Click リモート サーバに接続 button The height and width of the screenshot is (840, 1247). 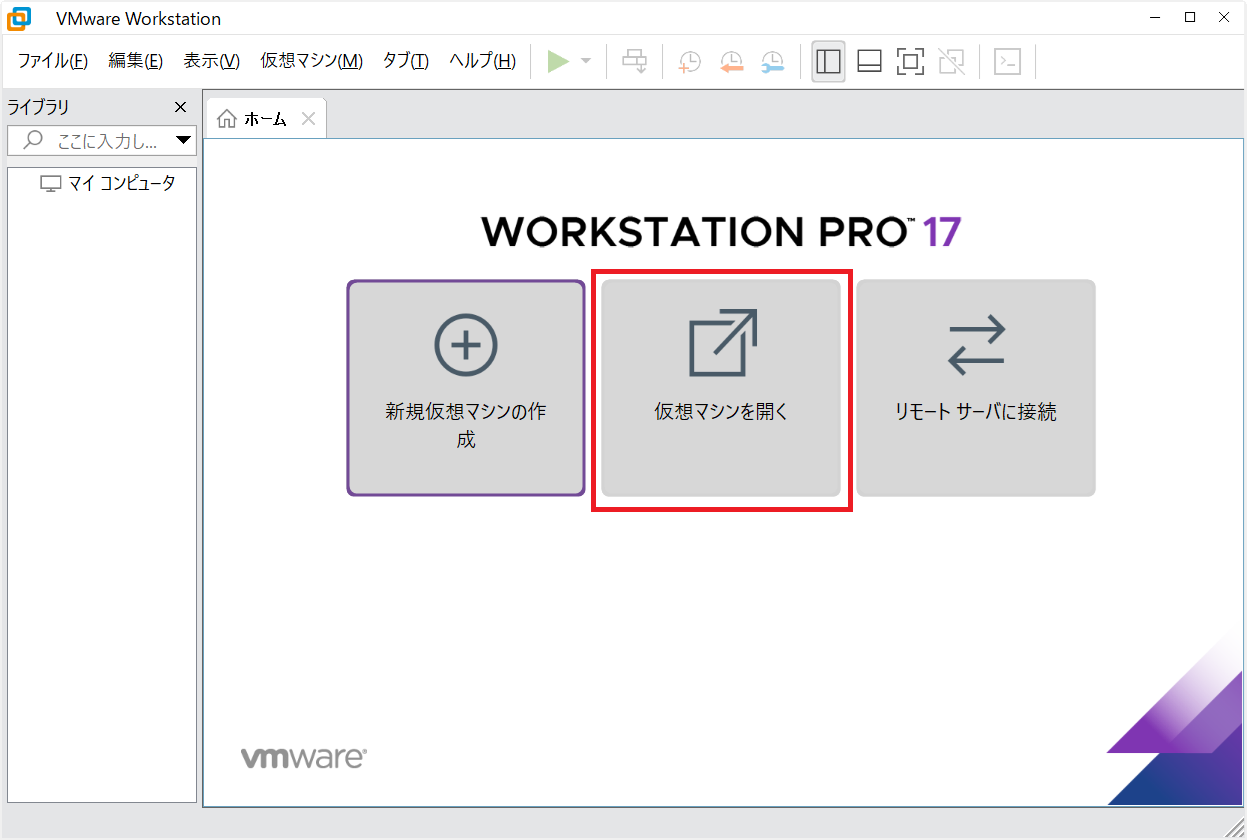976,388
